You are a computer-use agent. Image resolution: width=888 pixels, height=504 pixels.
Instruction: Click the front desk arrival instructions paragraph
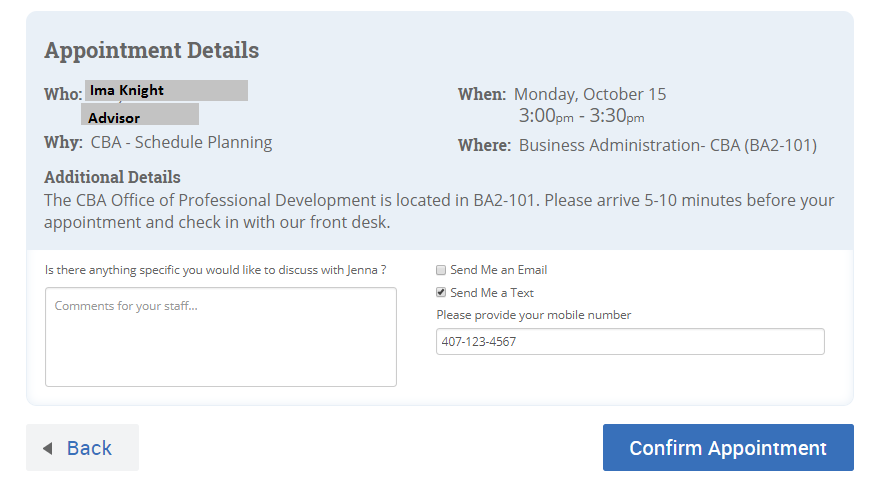pos(439,211)
